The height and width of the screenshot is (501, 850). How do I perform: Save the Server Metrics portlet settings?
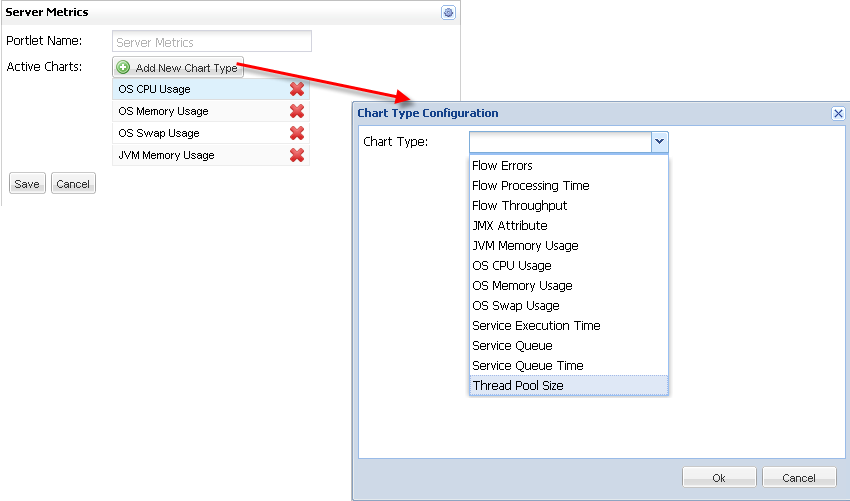[27, 183]
